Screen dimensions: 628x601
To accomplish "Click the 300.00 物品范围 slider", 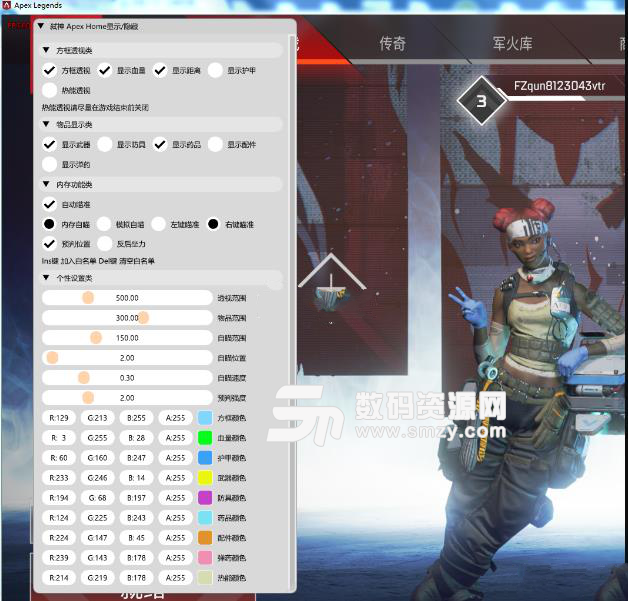I will (127, 318).
